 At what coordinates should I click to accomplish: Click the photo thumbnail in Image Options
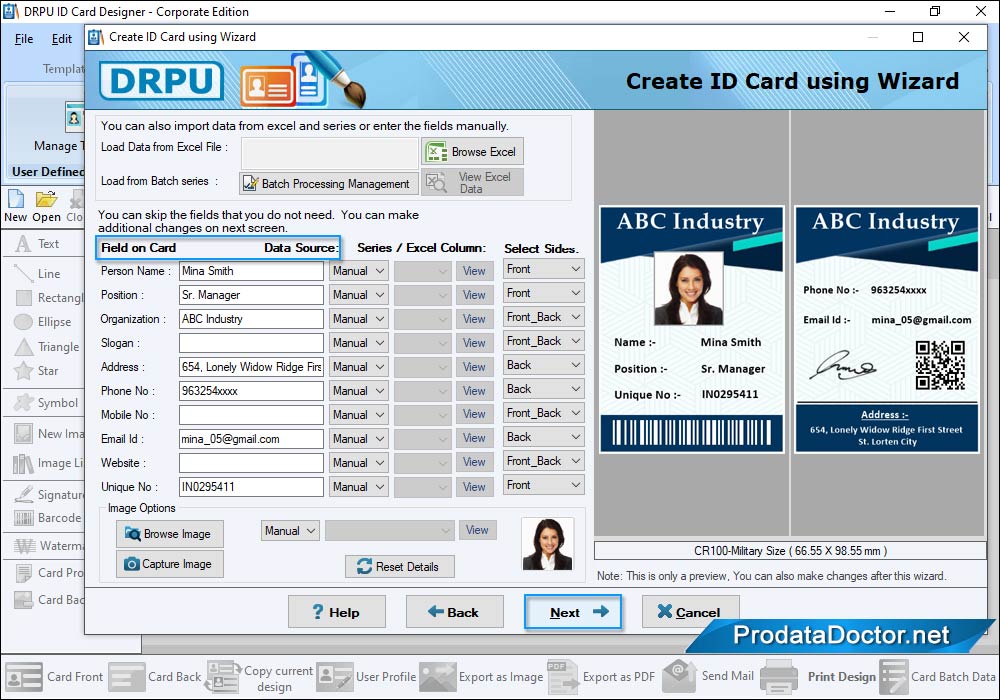point(548,544)
